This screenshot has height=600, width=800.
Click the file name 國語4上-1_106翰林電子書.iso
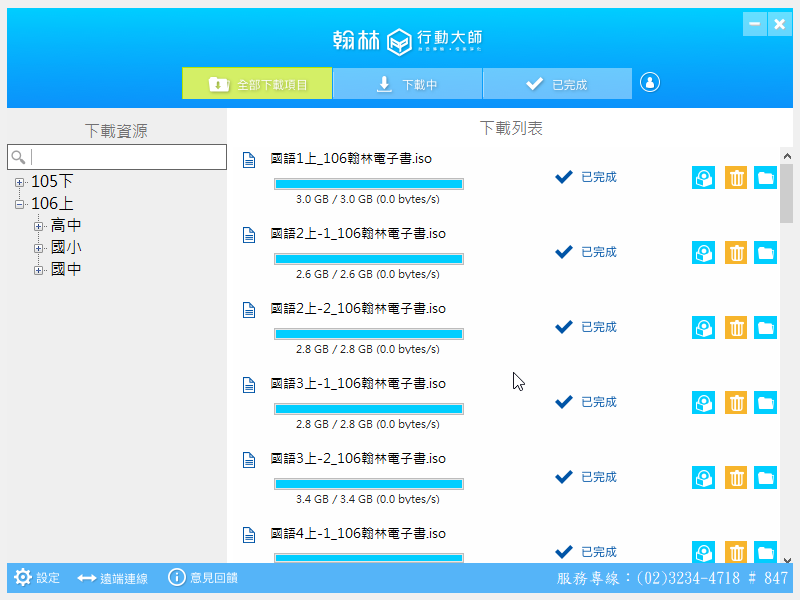click(x=358, y=534)
